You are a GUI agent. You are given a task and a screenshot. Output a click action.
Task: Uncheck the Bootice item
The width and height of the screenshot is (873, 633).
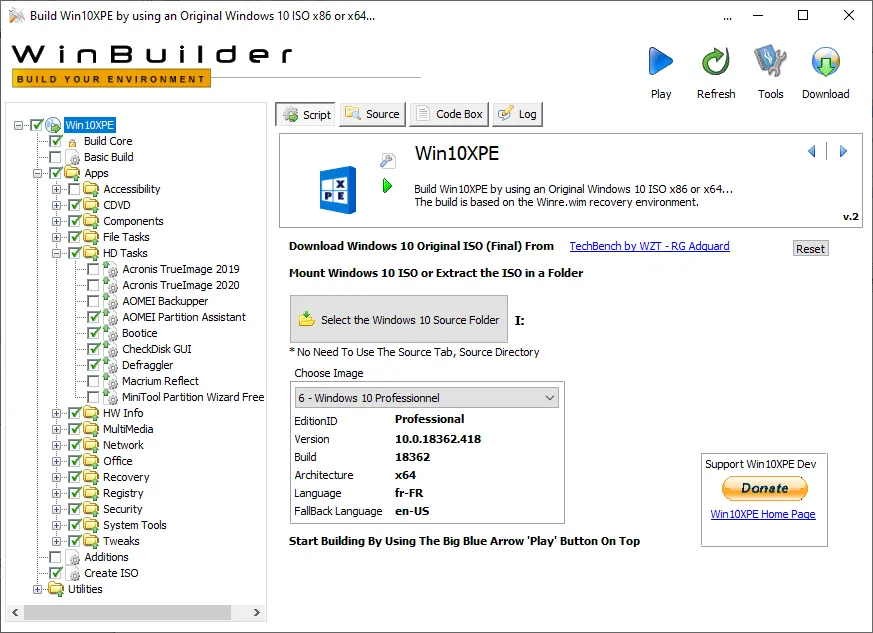[x=94, y=333]
